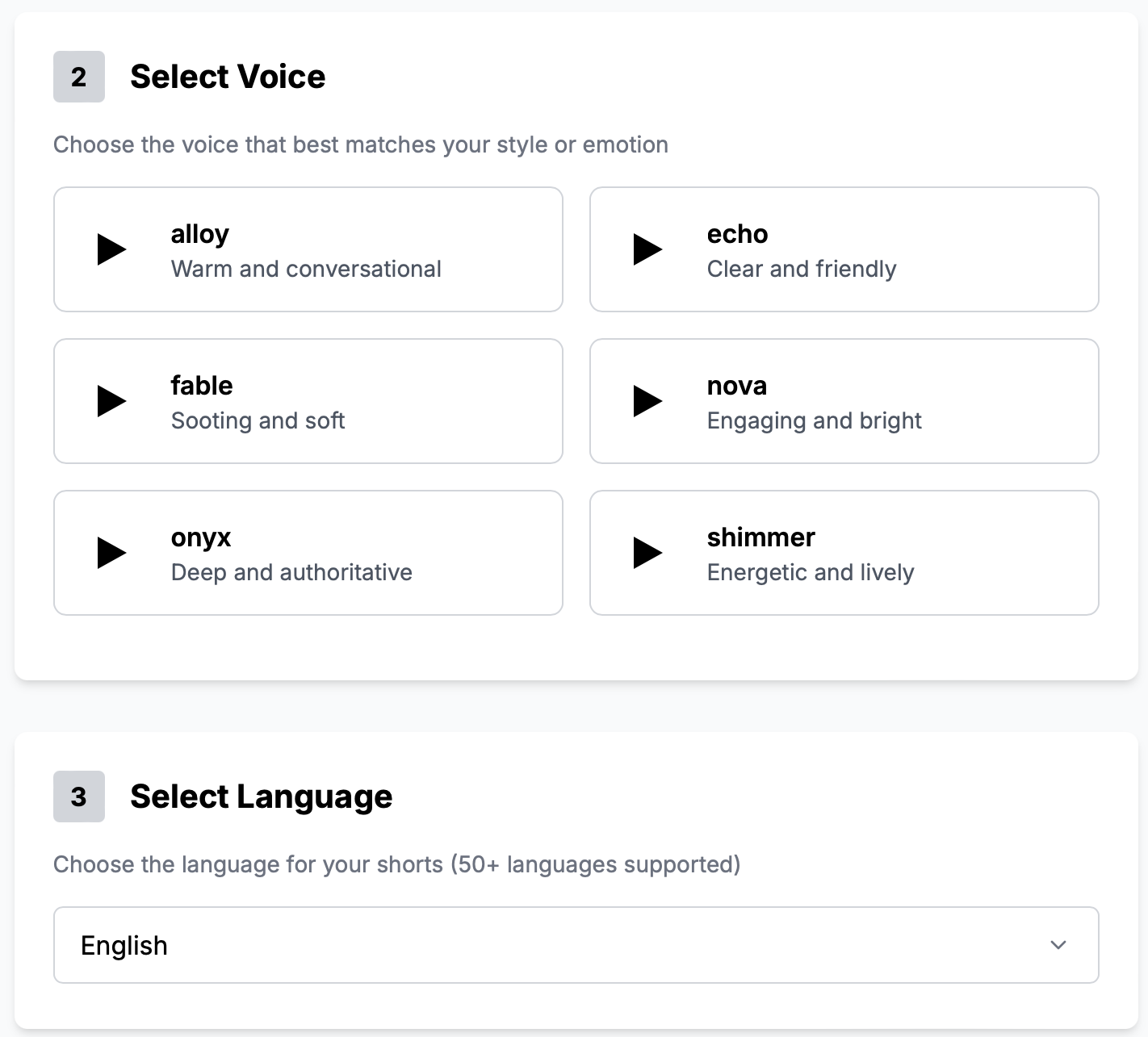Expand language list via chevron arrow
This screenshot has width=1148, height=1037.
pos(1058,945)
